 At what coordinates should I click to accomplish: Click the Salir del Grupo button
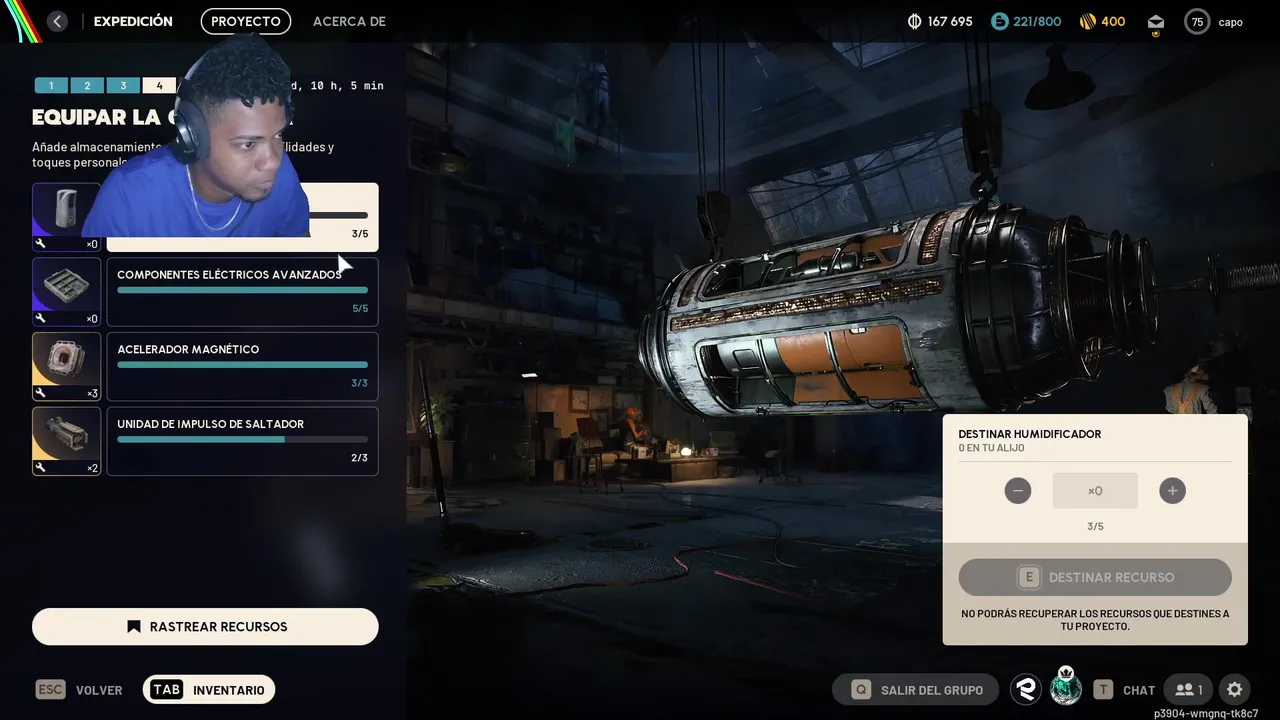917,690
